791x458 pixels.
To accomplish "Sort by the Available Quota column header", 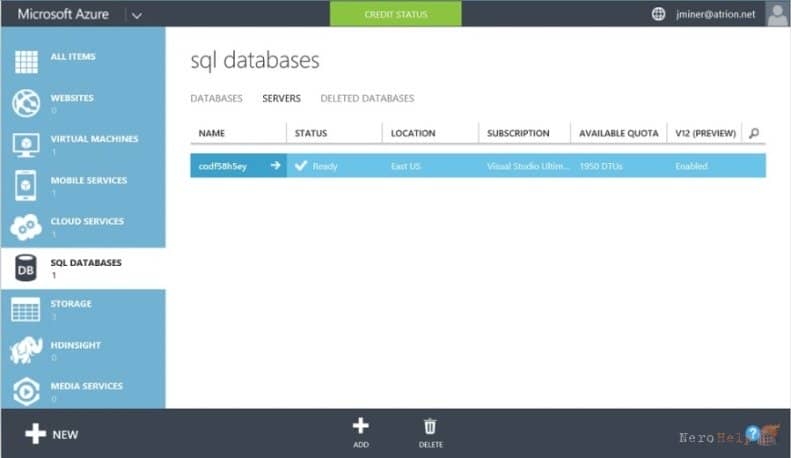I will pyautogui.click(x=618, y=133).
